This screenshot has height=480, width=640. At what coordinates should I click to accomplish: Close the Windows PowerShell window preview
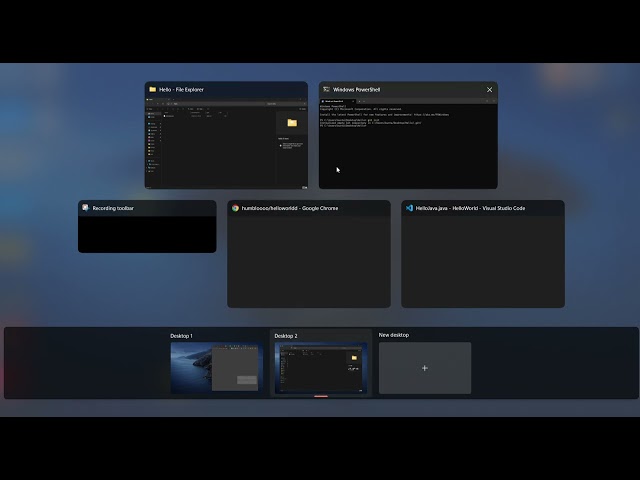click(489, 89)
